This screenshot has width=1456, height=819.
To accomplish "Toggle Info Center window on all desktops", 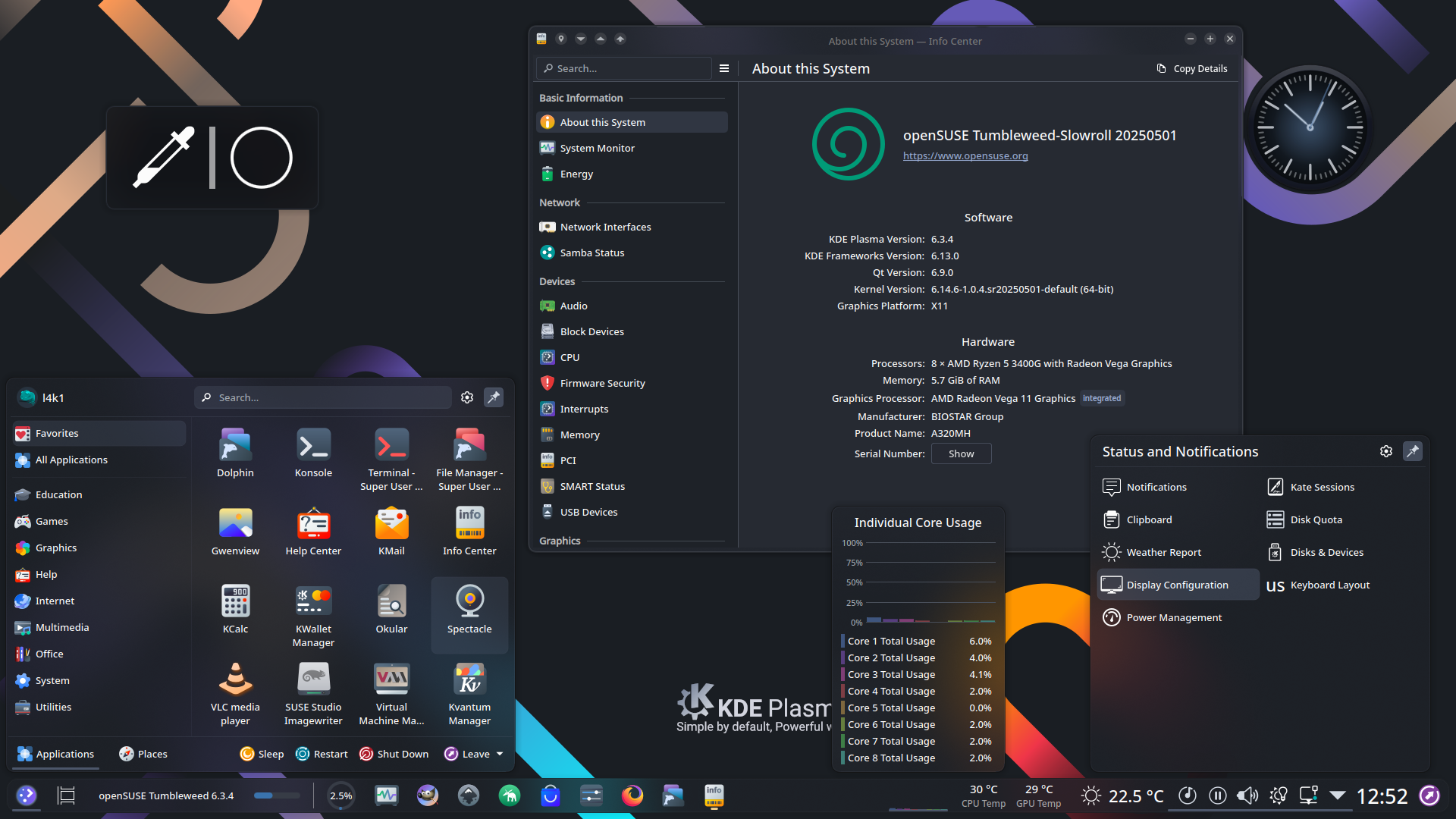I will tap(561, 39).
